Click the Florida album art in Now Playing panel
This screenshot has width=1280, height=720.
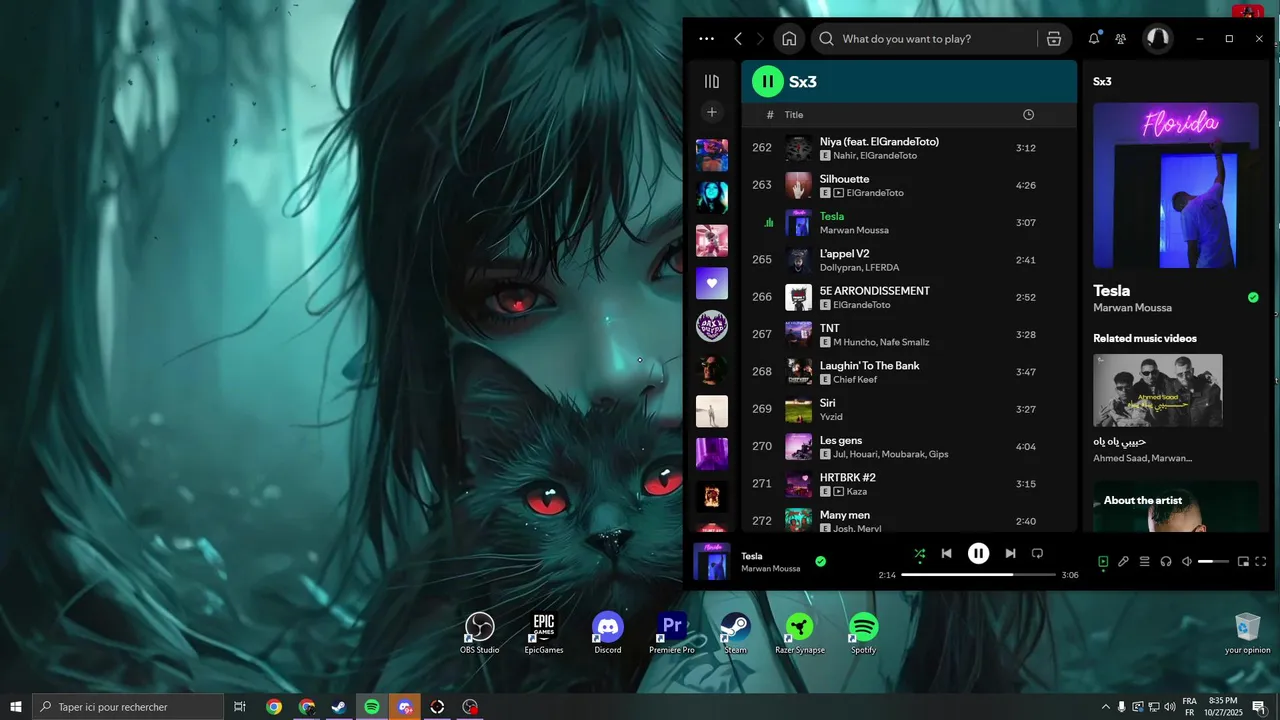coord(1176,185)
